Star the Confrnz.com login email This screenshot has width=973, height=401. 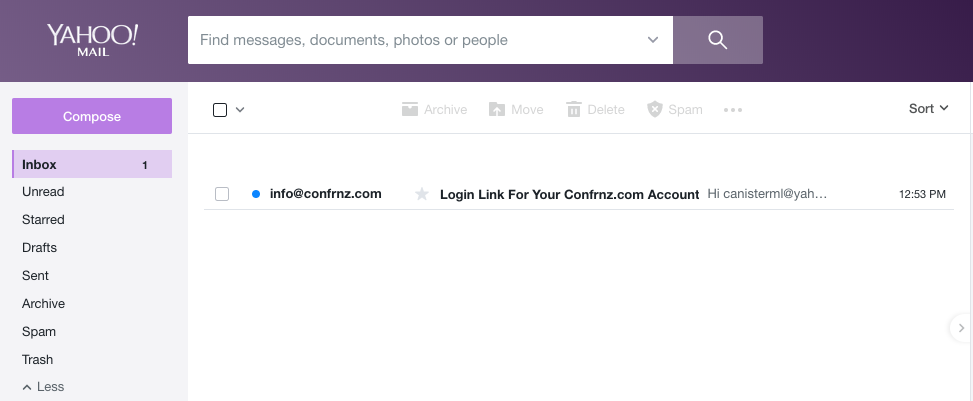click(422, 194)
